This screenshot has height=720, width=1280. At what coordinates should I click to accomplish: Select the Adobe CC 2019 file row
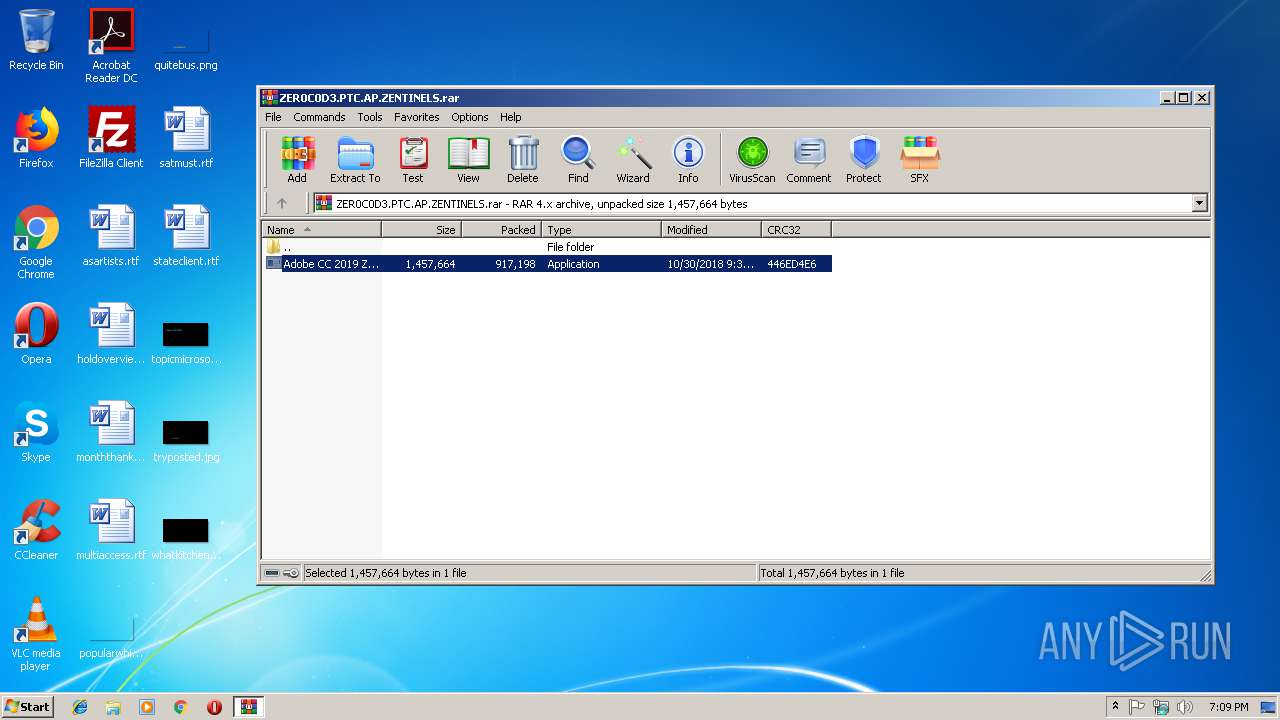point(547,264)
